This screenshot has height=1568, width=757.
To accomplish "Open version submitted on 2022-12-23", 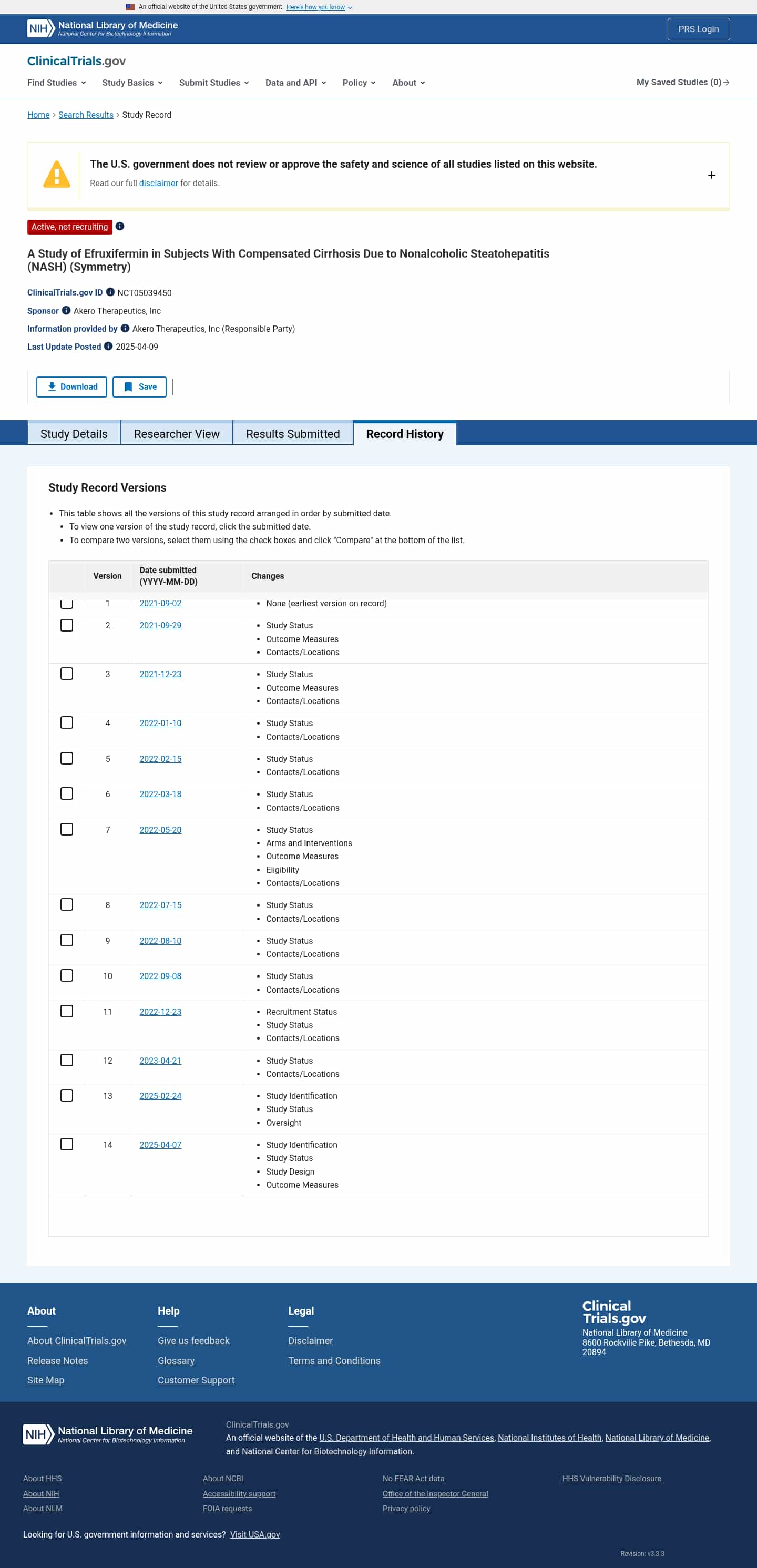I will (x=160, y=1012).
